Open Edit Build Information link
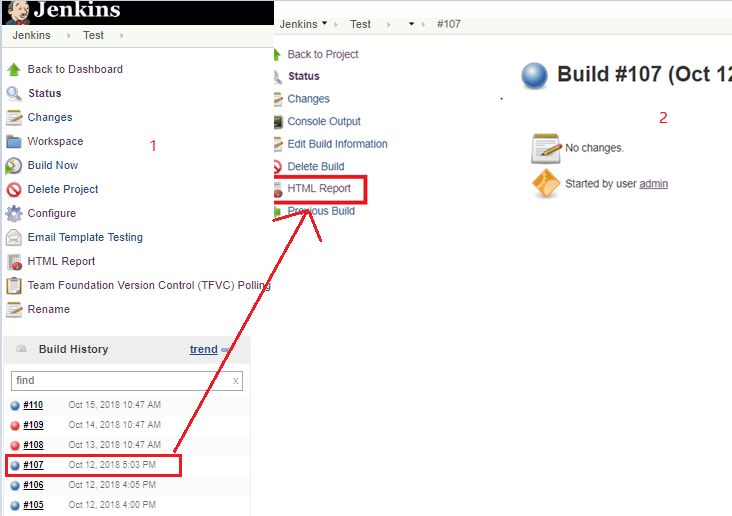 tap(338, 144)
